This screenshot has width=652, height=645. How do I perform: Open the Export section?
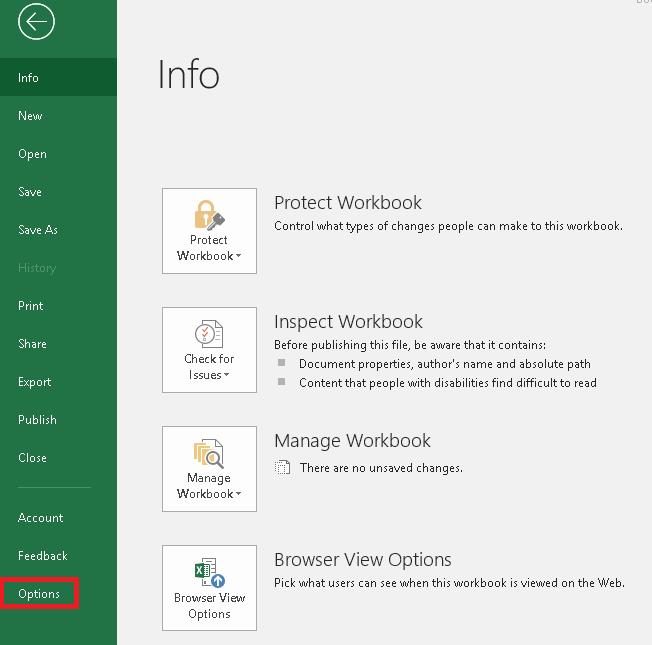pyautogui.click(x=34, y=382)
